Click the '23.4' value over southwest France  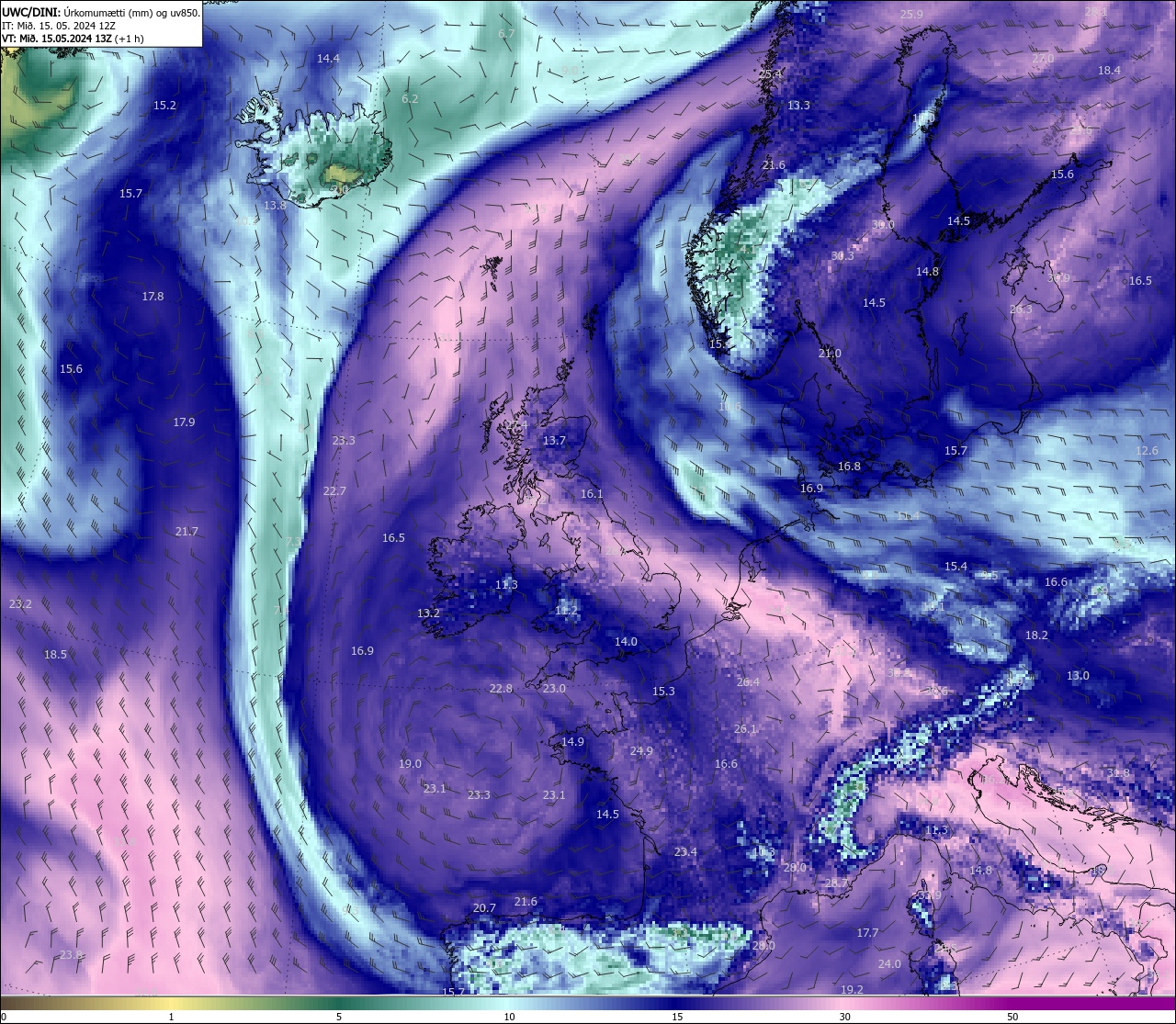(x=685, y=851)
